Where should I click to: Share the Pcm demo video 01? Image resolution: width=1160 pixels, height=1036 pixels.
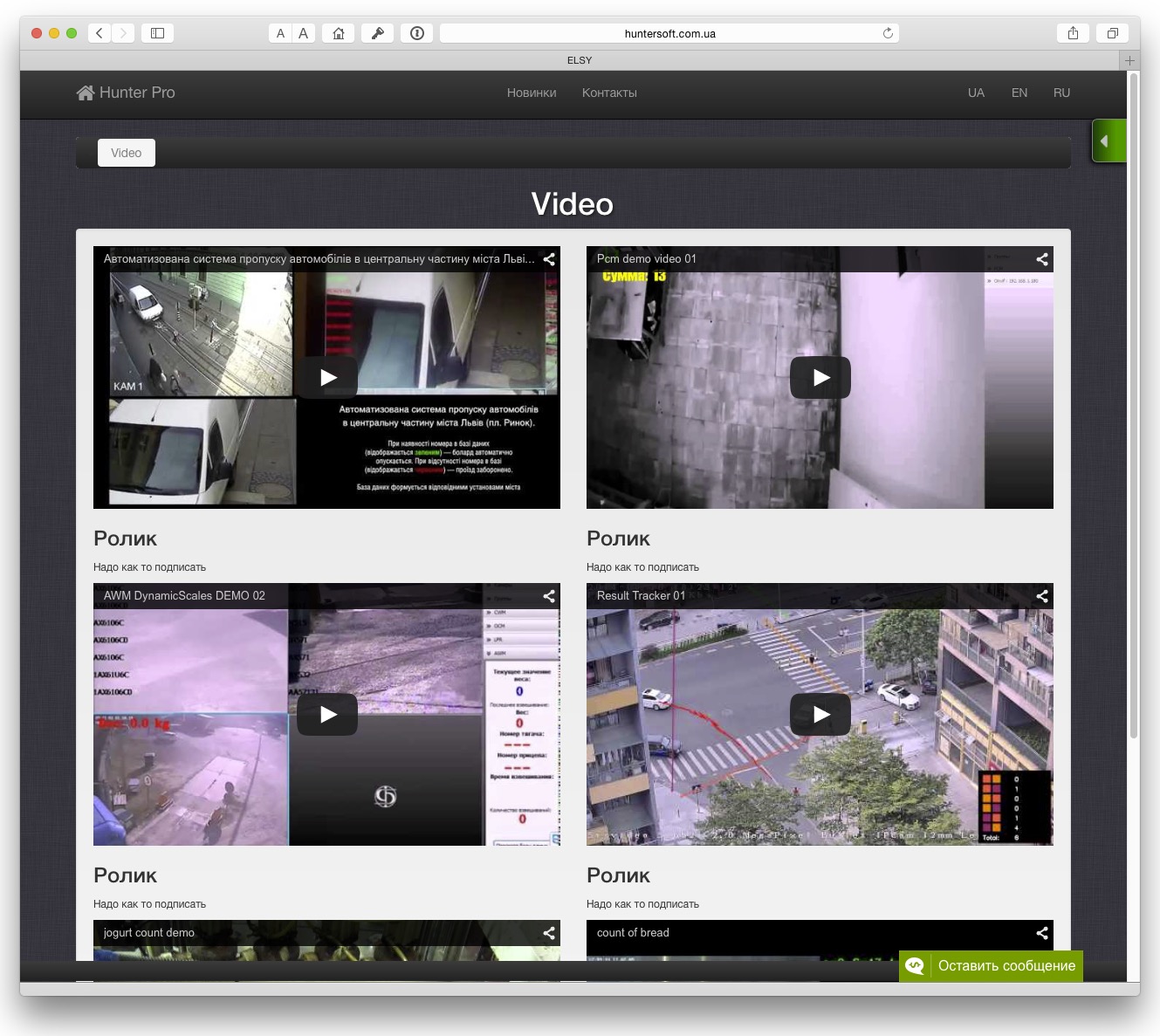pos(1041,259)
